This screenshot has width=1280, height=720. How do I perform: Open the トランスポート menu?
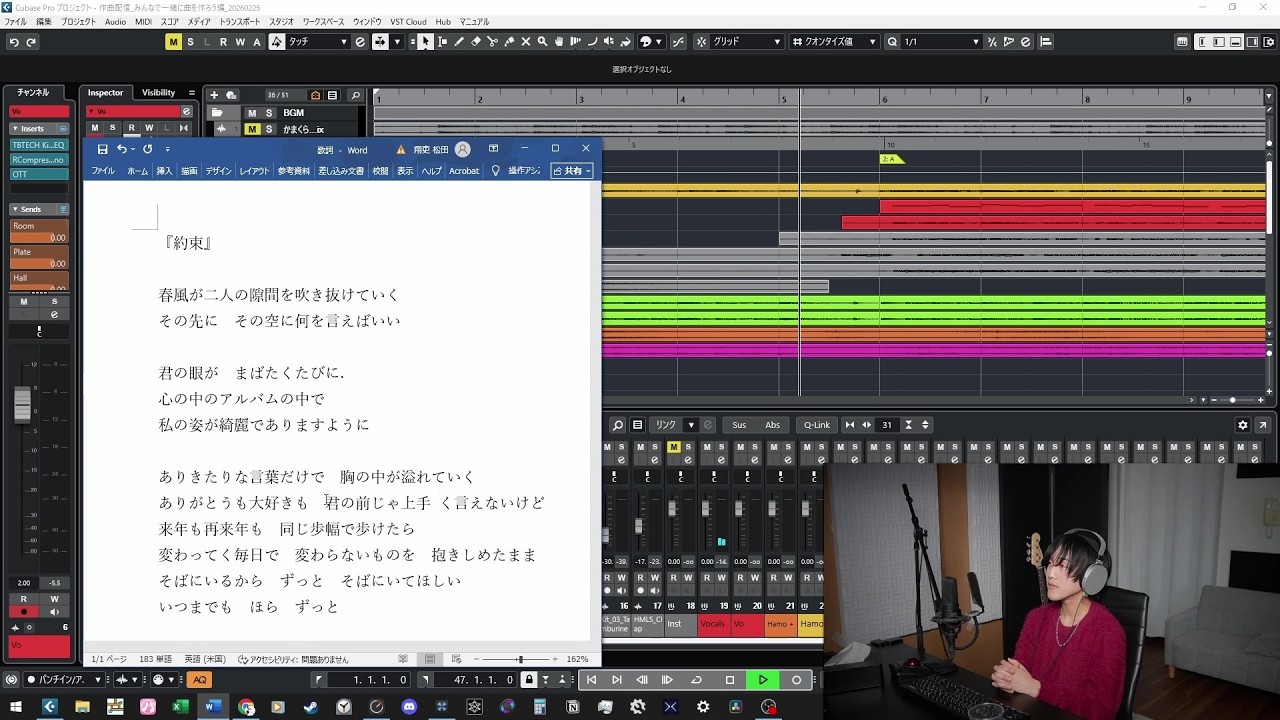pos(239,21)
